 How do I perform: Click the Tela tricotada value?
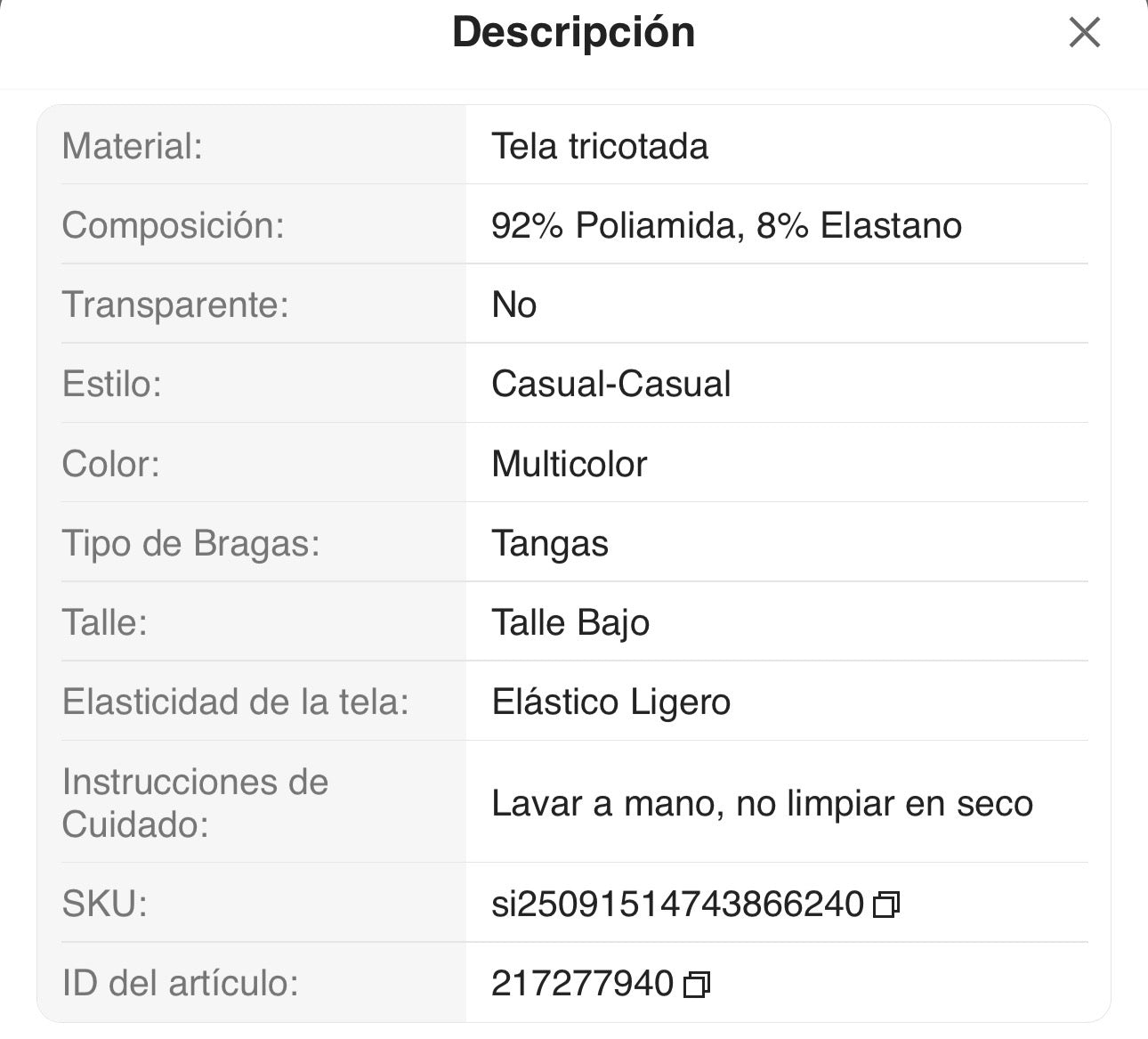coord(601,146)
